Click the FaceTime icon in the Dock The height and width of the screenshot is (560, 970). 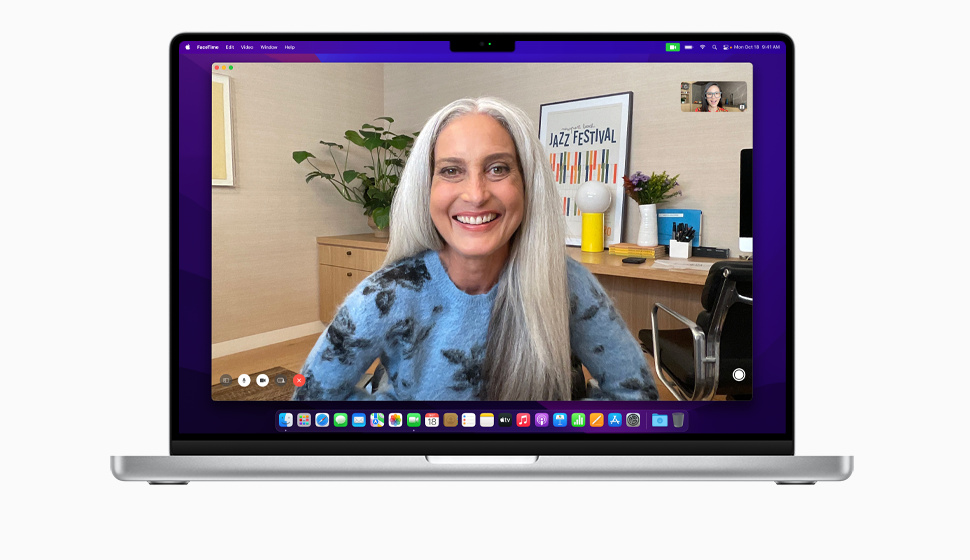(x=413, y=420)
